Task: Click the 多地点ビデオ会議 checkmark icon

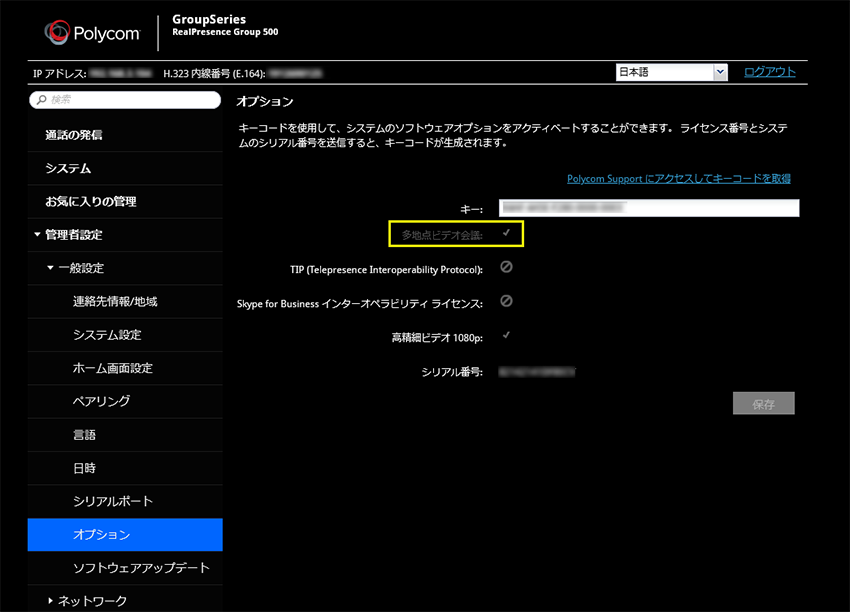Action: pos(506,233)
